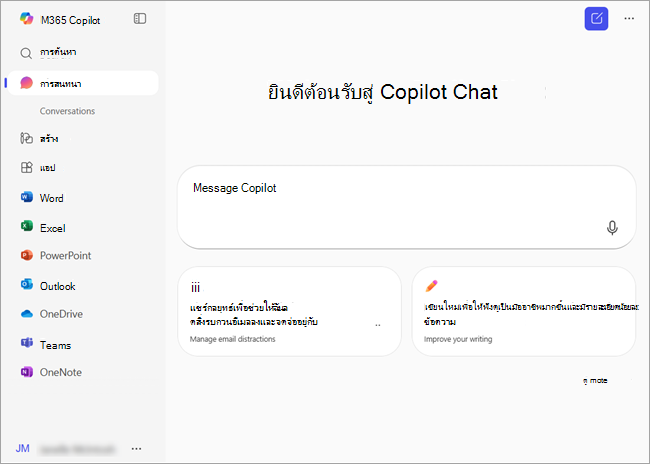Choose the Improve your writing prompt card
The height and width of the screenshot is (464, 650).
coord(524,311)
